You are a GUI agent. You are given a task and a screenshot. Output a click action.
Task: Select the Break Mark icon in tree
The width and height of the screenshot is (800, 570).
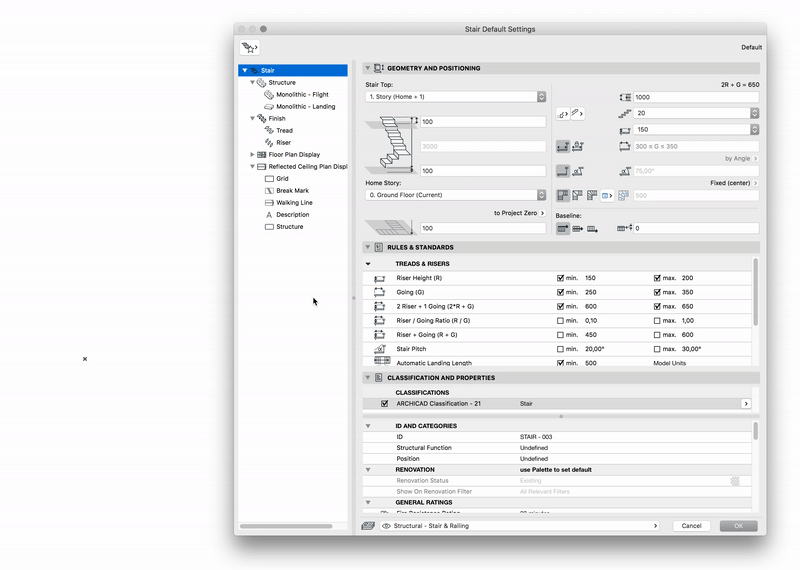click(x=269, y=190)
